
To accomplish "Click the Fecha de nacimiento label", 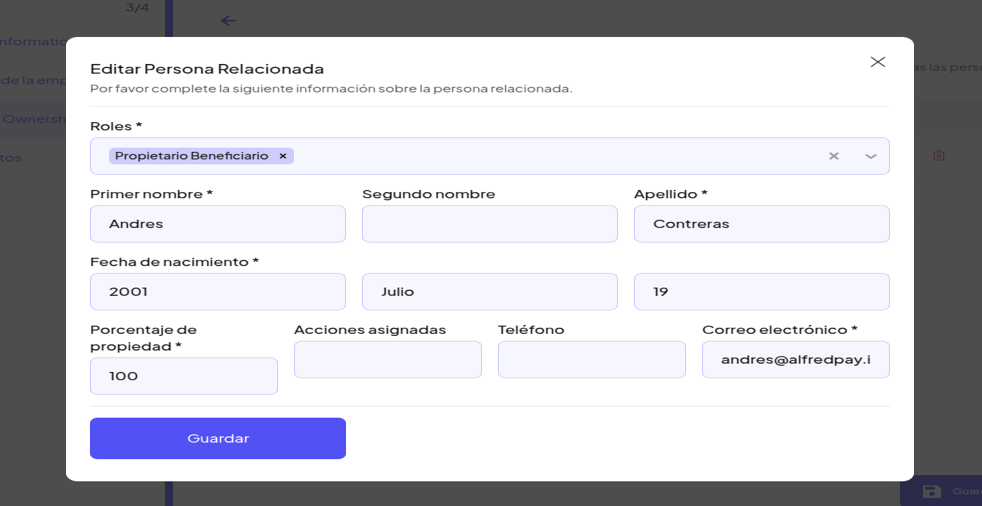I will pyautogui.click(x=175, y=262).
